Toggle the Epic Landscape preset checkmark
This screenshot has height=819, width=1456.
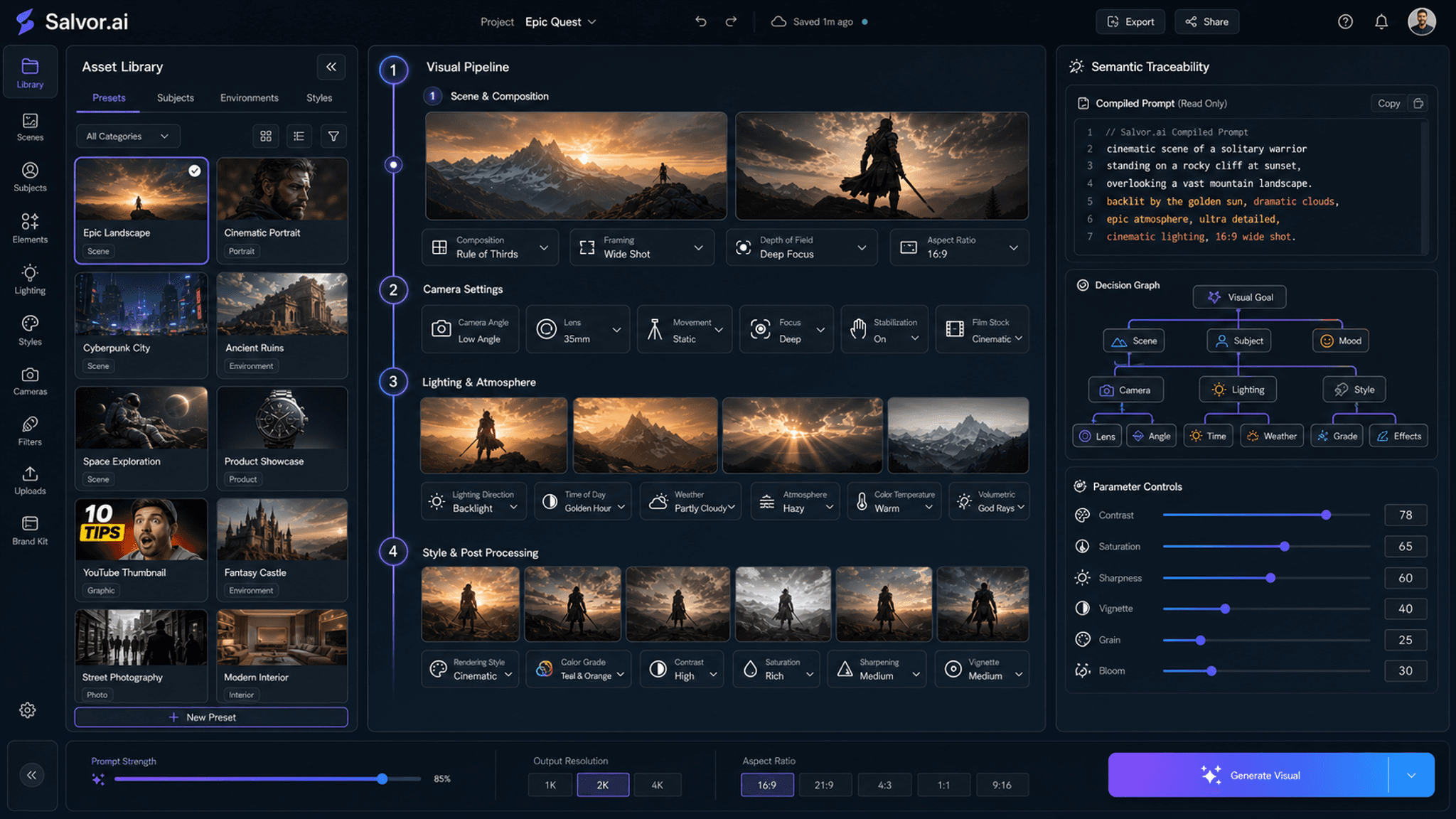(195, 171)
